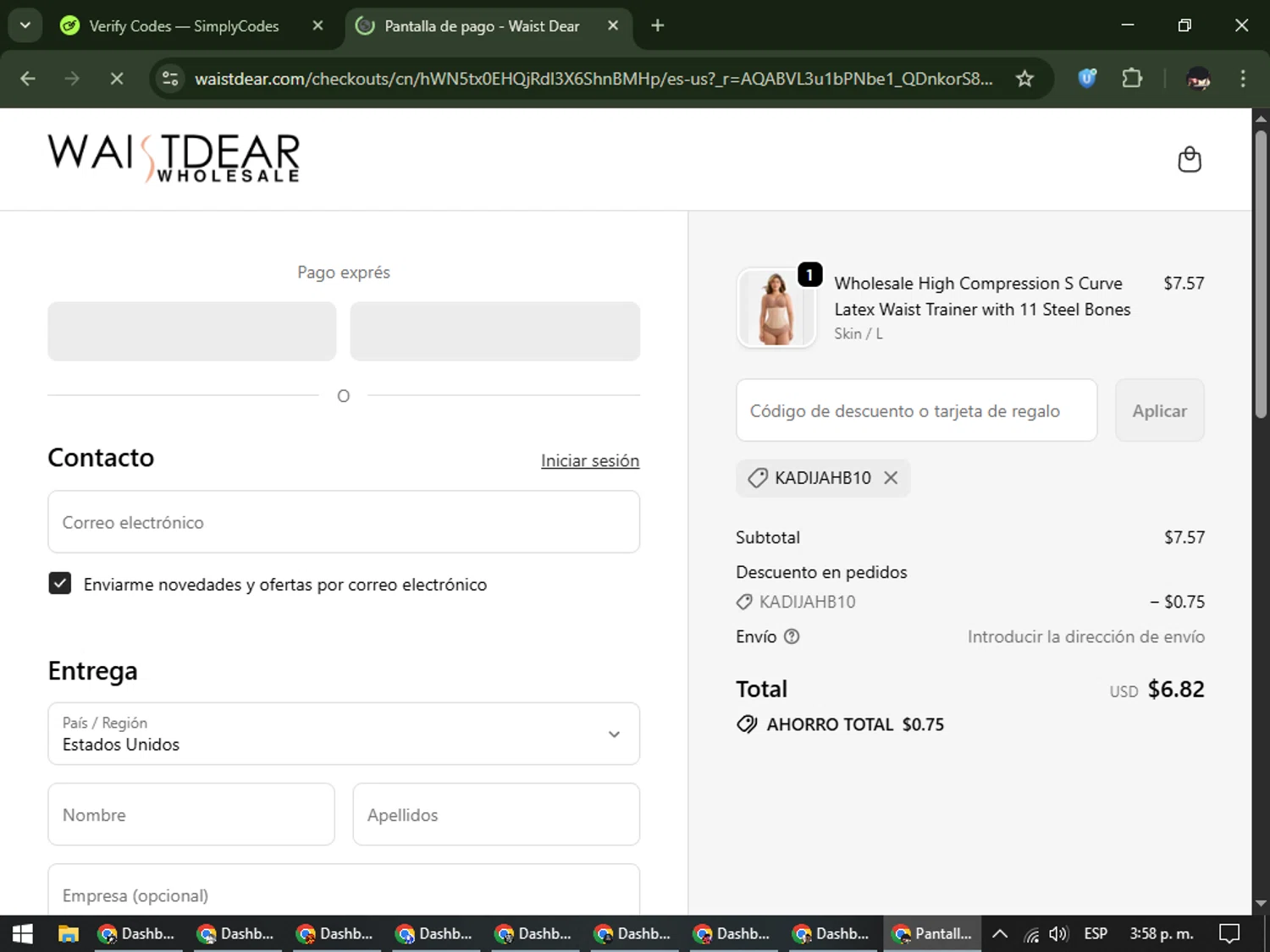Click the Apellidos input field
The width and height of the screenshot is (1270, 952).
click(x=496, y=814)
